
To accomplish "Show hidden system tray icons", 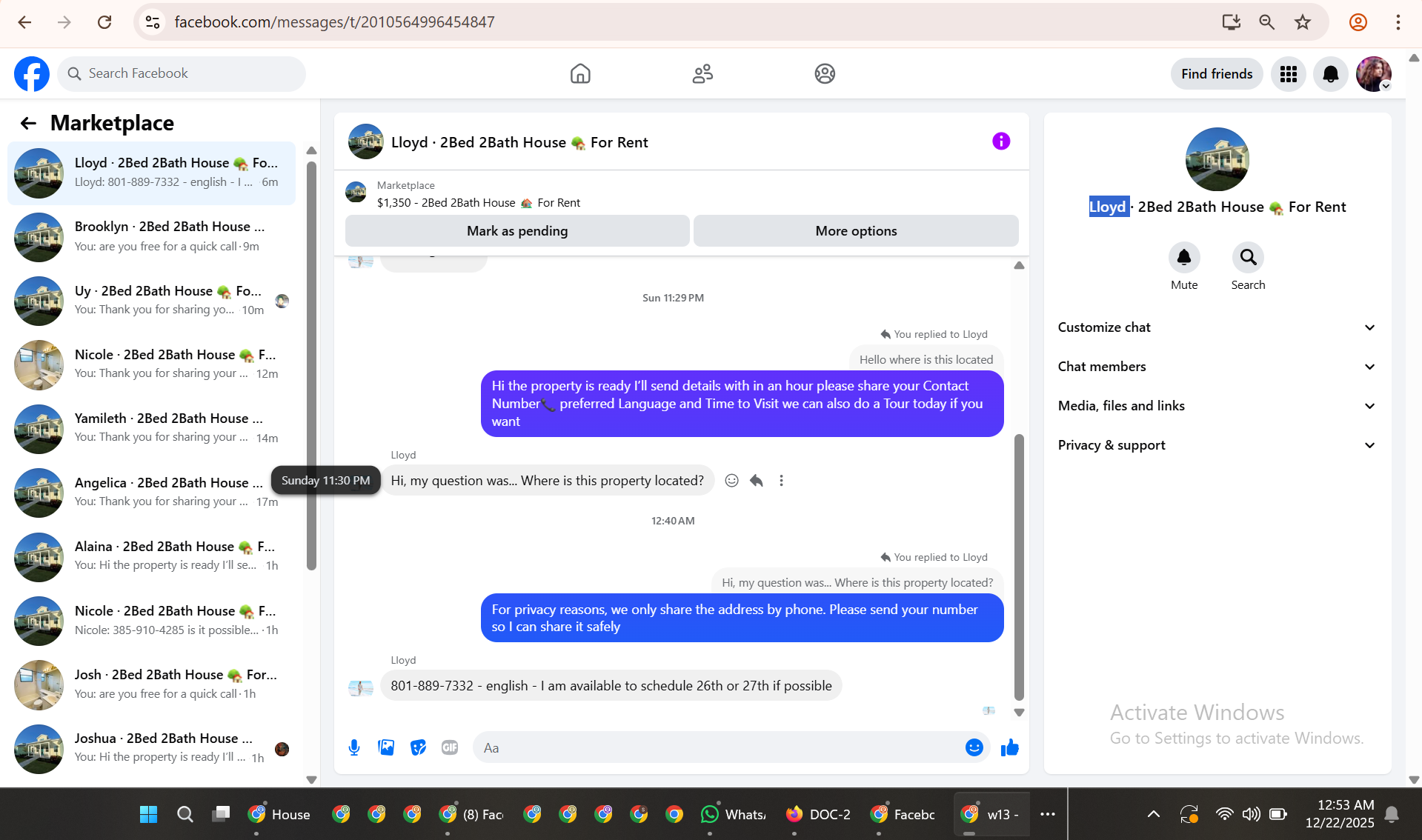I will (1154, 814).
